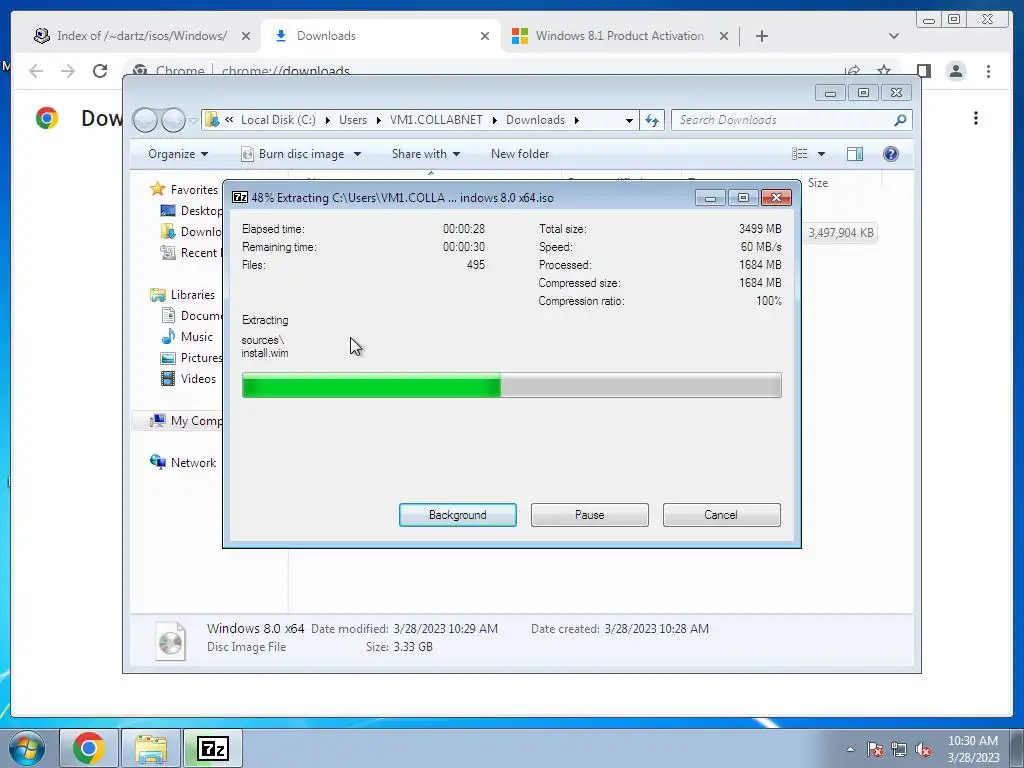Screen dimensions: 1024x768
Task: Open the Share with menu
Action: (x=426, y=154)
